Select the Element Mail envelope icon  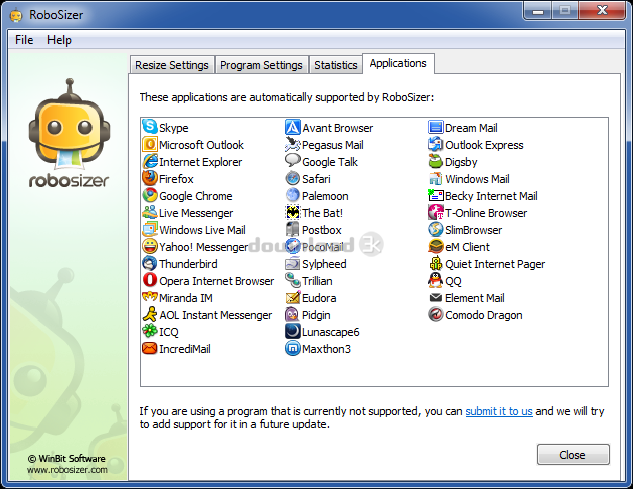point(436,297)
